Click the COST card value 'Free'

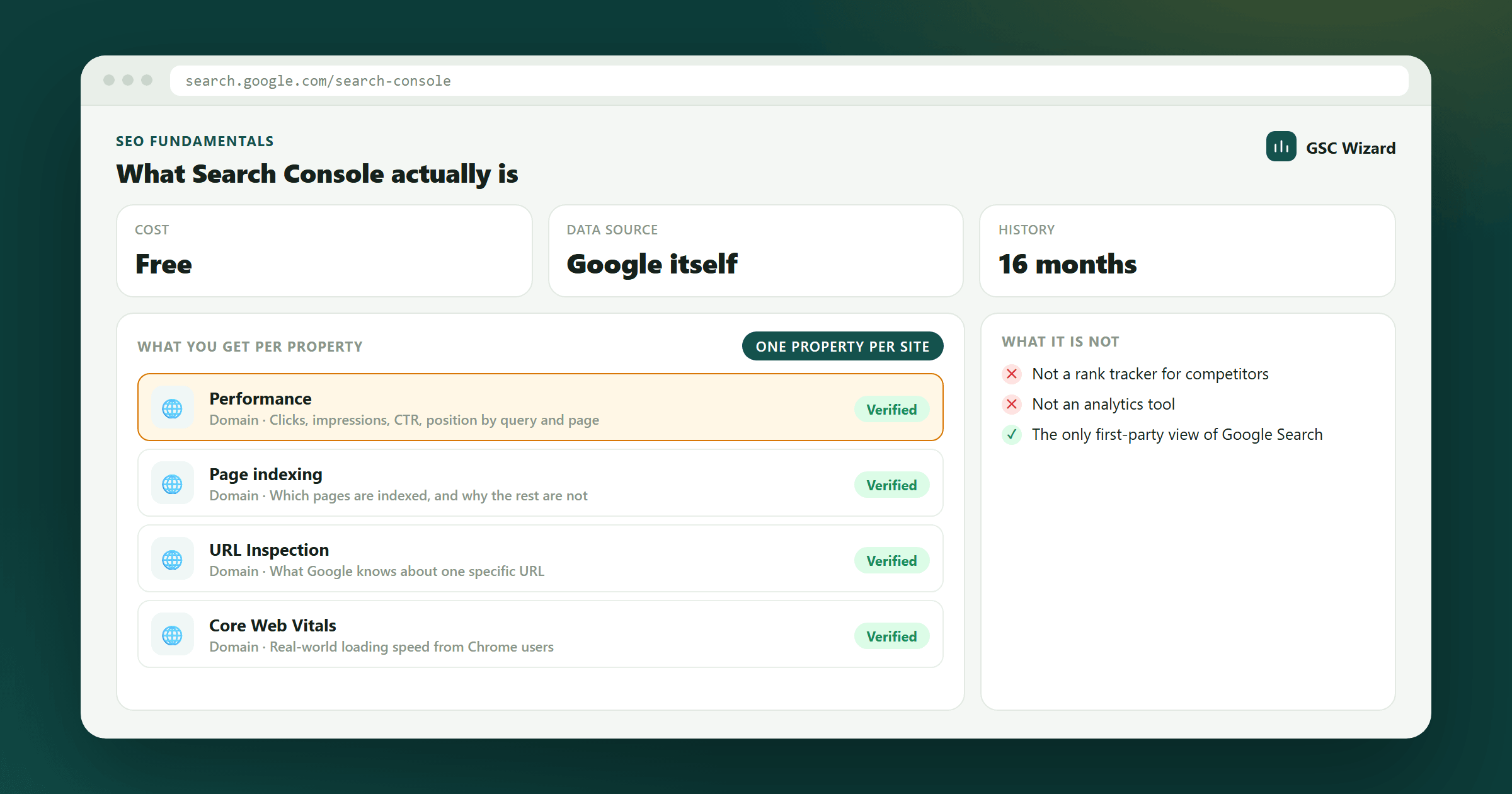(163, 263)
